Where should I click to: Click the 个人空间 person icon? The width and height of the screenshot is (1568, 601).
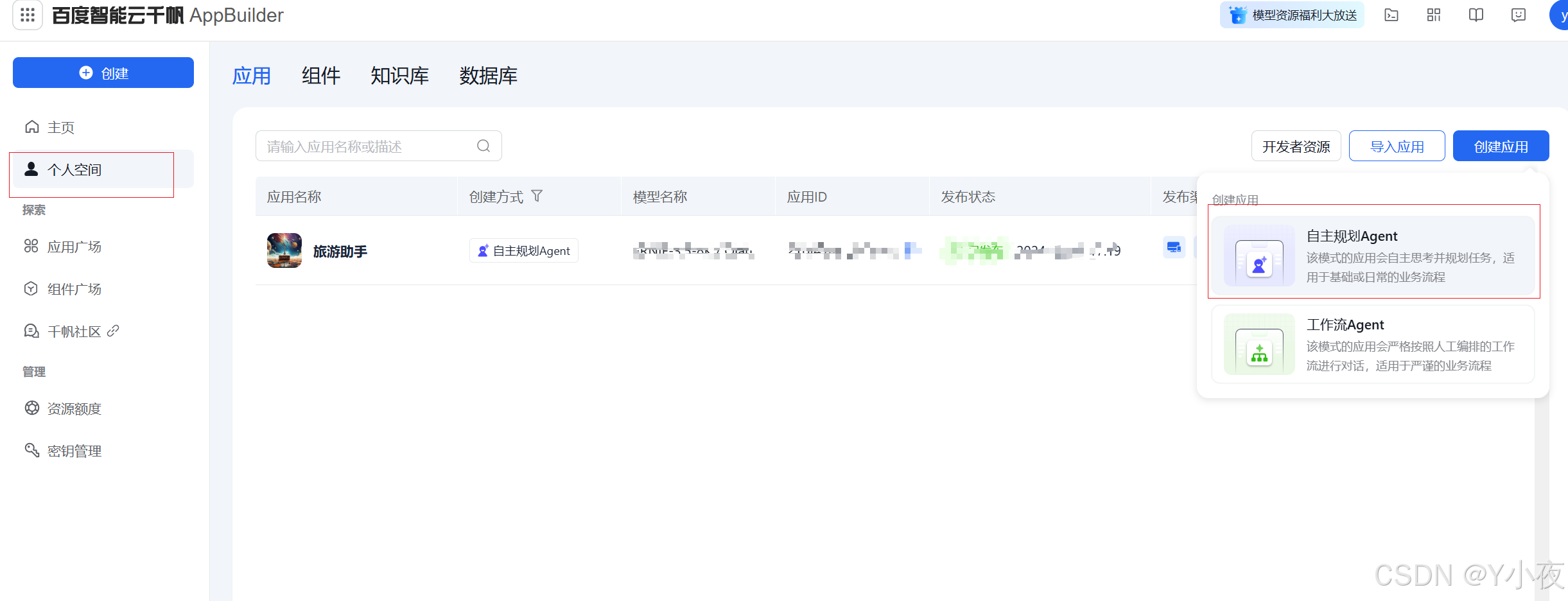click(x=31, y=169)
